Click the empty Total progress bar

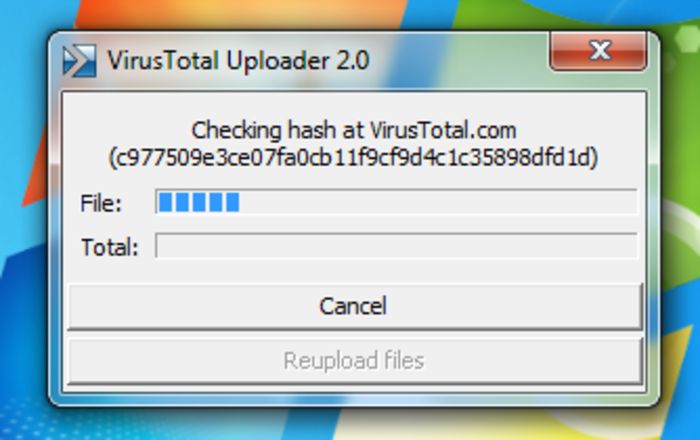click(396, 245)
